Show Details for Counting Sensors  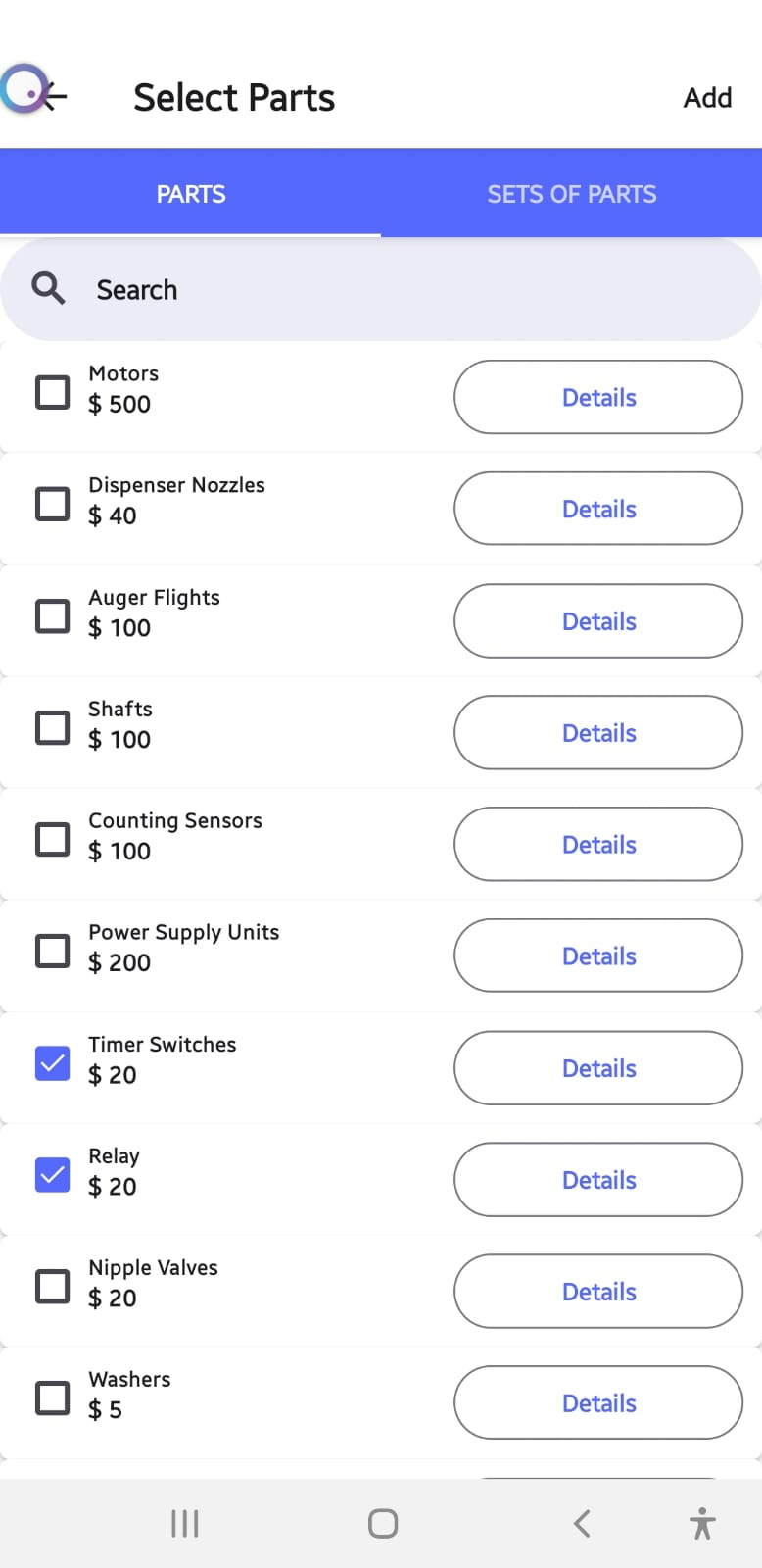[x=598, y=844]
